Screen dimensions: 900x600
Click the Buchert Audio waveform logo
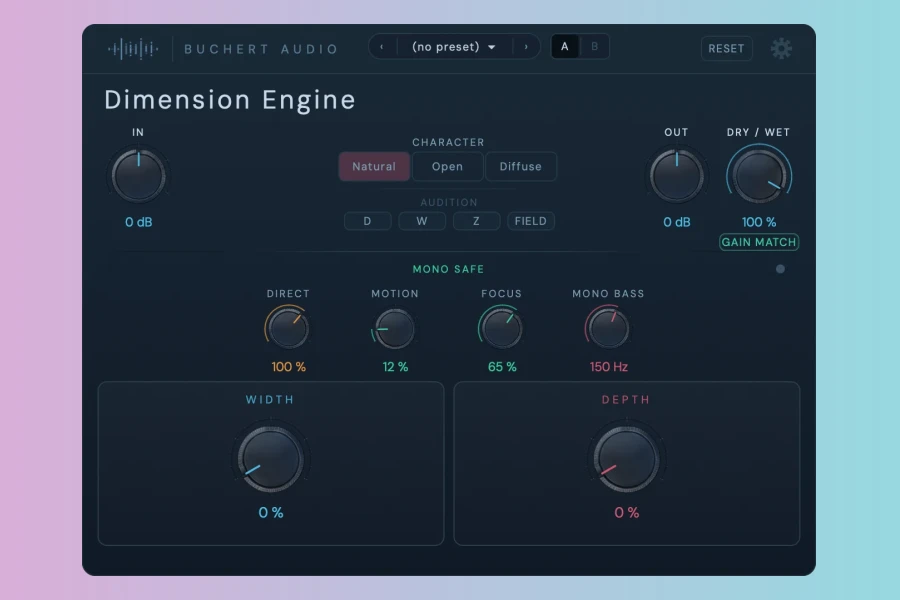(133, 49)
